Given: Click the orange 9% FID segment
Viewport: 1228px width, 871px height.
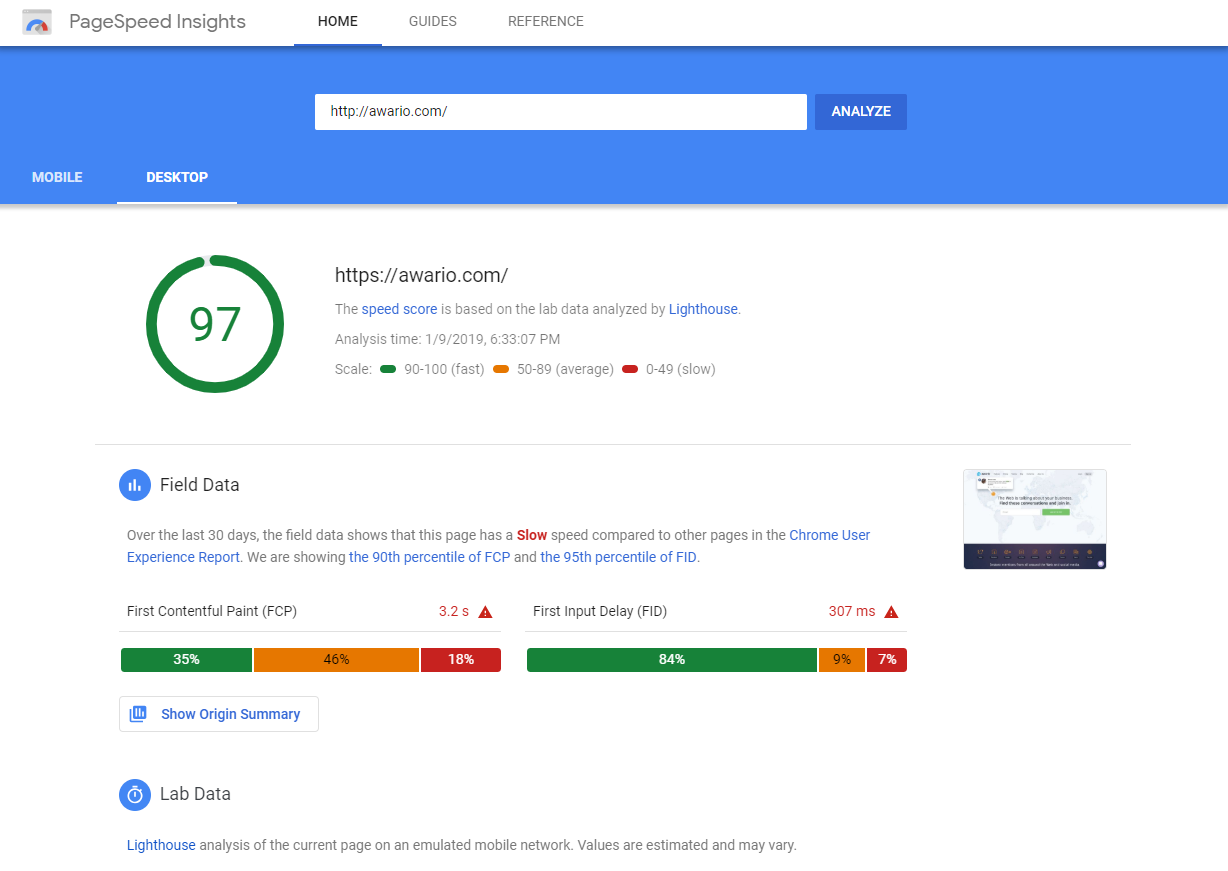Looking at the screenshot, I should pyautogui.click(x=842, y=660).
